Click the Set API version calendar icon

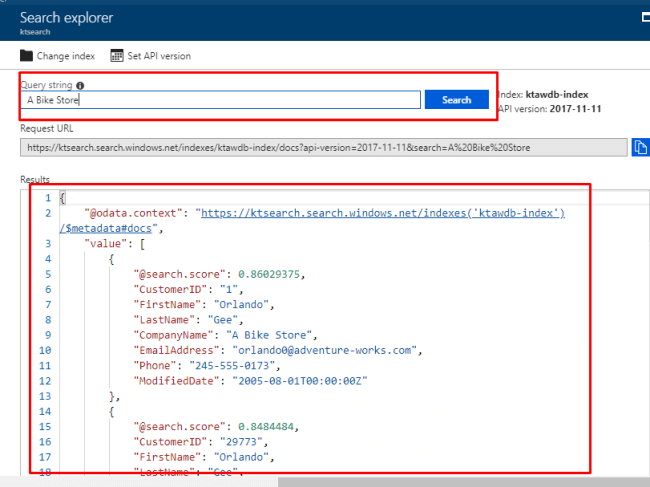[x=117, y=56]
